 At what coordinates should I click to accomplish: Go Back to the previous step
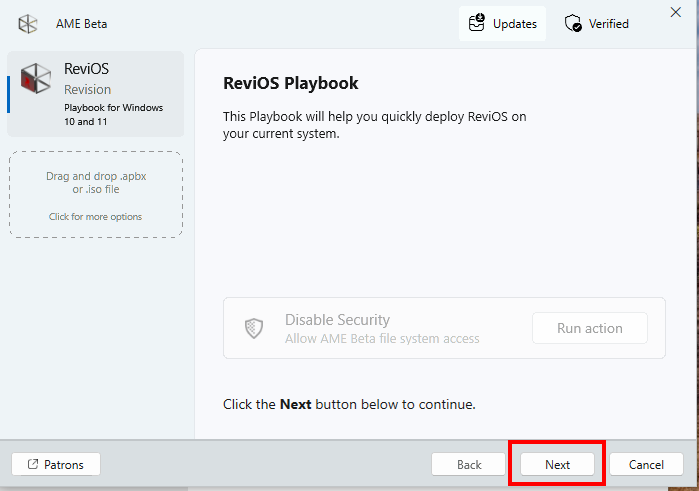[x=469, y=465]
